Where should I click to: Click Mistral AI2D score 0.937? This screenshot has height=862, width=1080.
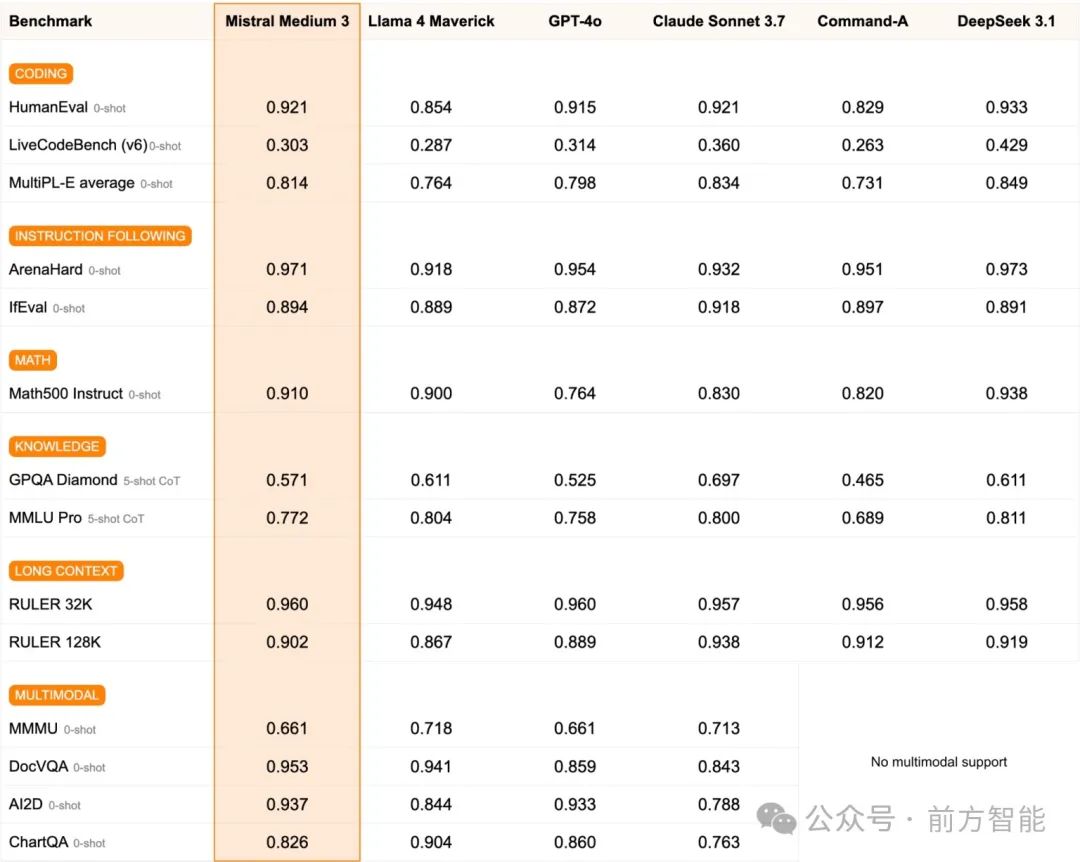coord(287,804)
